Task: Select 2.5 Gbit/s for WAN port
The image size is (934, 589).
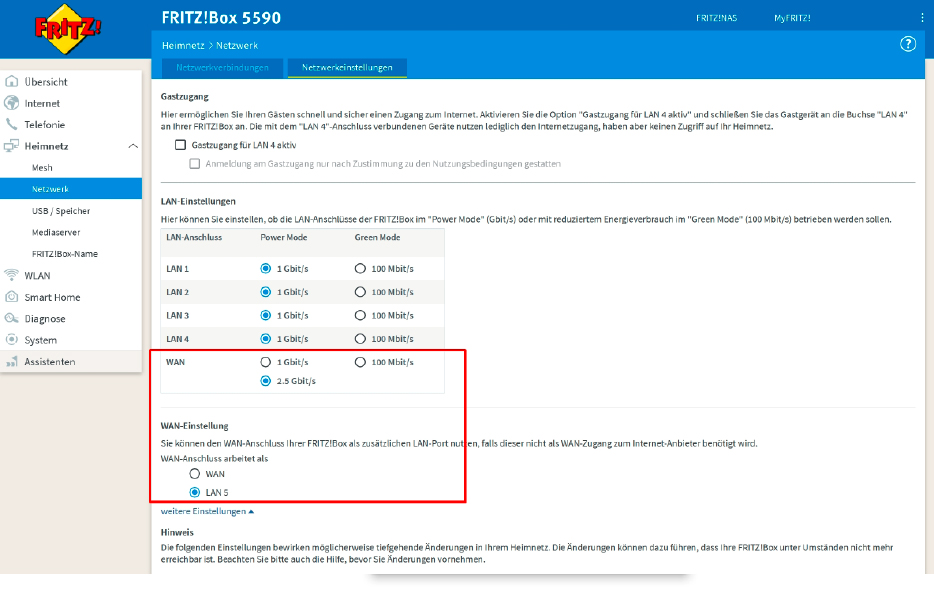Action: [266, 381]
